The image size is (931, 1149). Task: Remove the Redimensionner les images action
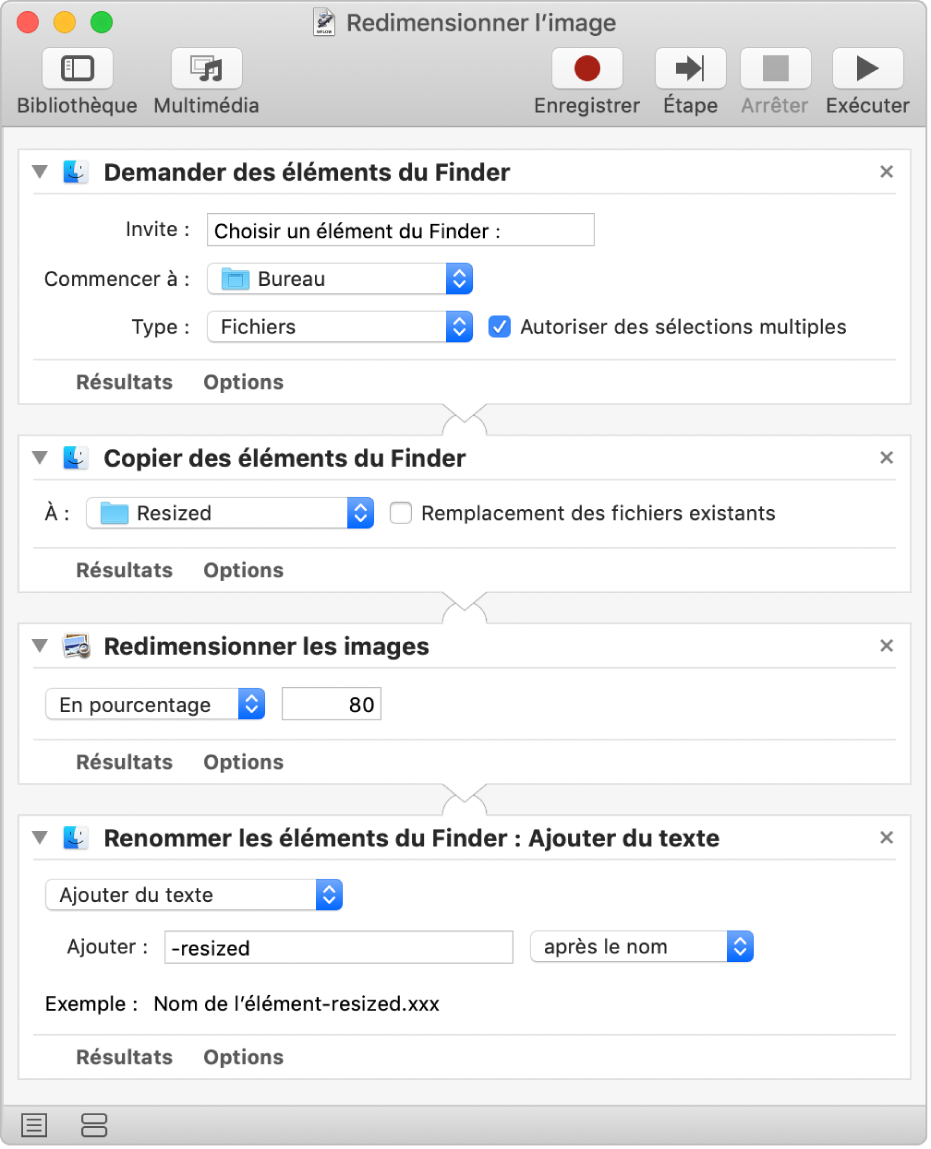pos(886,646)
